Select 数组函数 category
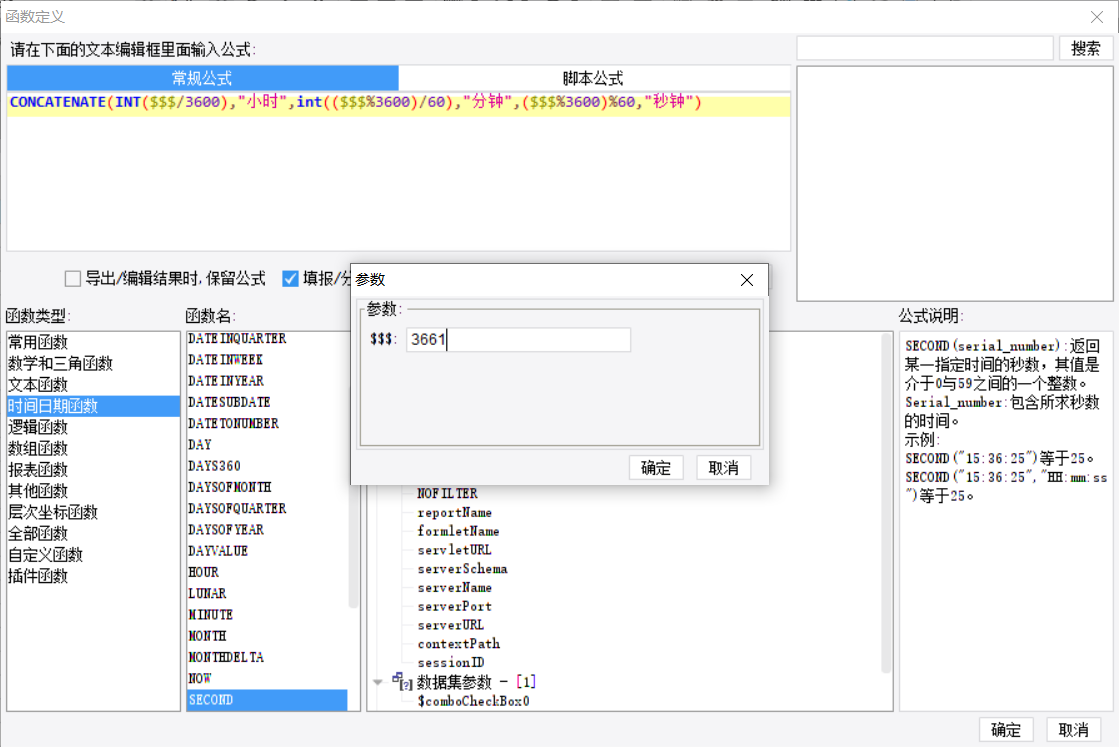 coord(93,448)
